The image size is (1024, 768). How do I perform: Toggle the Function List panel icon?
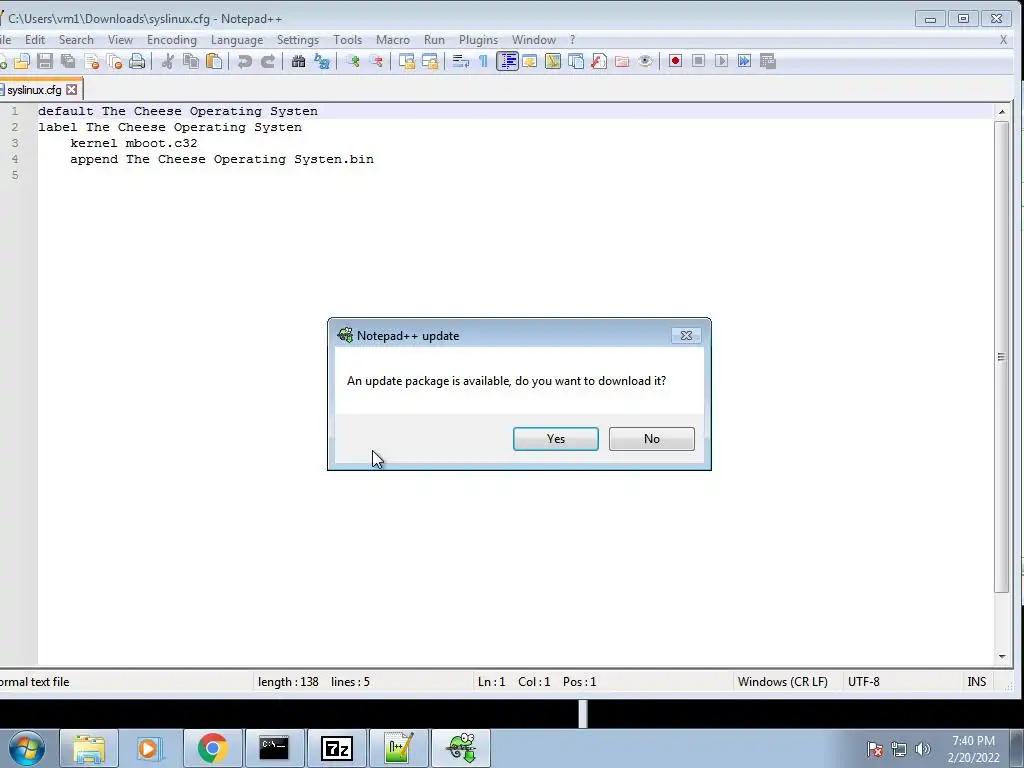click(599, 61)
